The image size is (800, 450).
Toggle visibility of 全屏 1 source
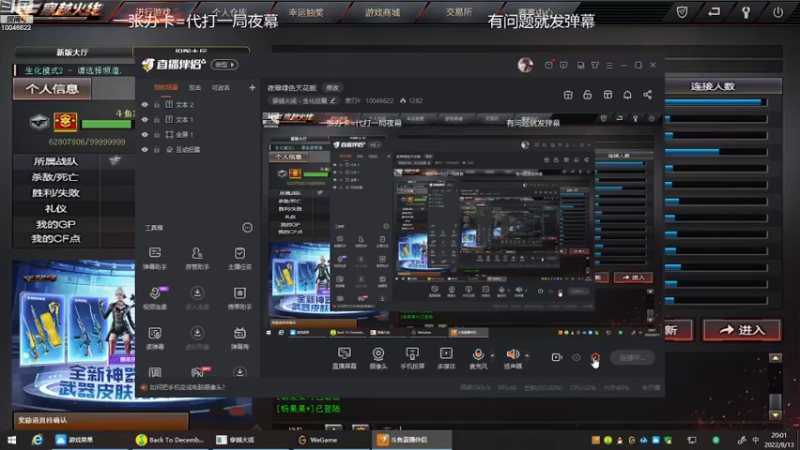(x=145, y=135)
